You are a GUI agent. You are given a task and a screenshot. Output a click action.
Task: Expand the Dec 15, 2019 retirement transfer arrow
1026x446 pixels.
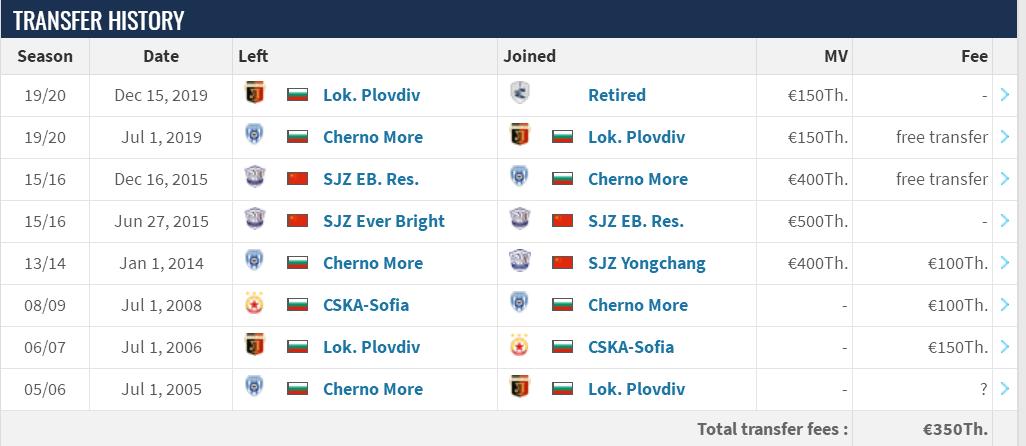point(1005,95)
